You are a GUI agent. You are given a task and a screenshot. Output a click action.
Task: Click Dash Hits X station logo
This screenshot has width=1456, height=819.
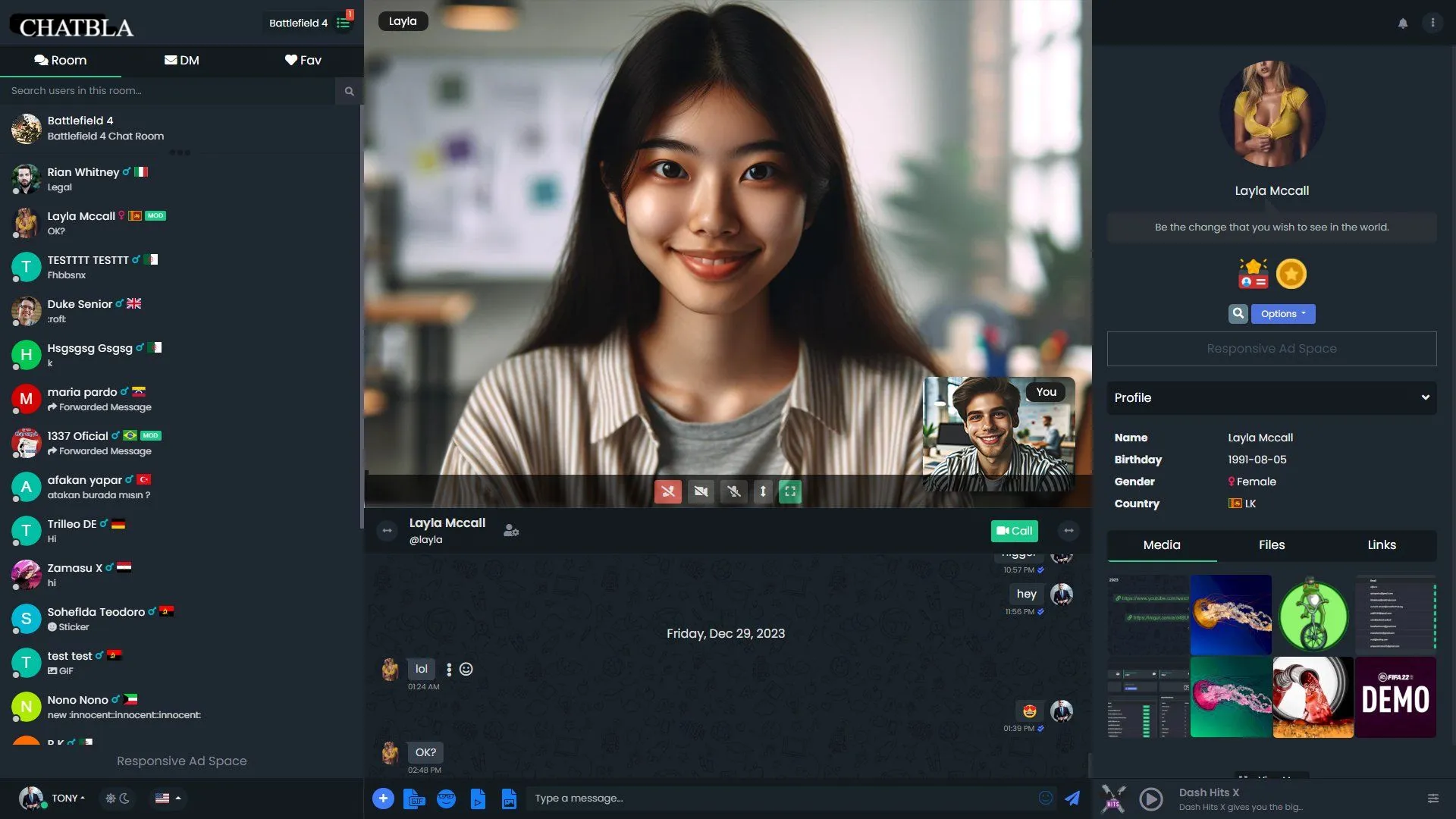[x=1113, y=799]
